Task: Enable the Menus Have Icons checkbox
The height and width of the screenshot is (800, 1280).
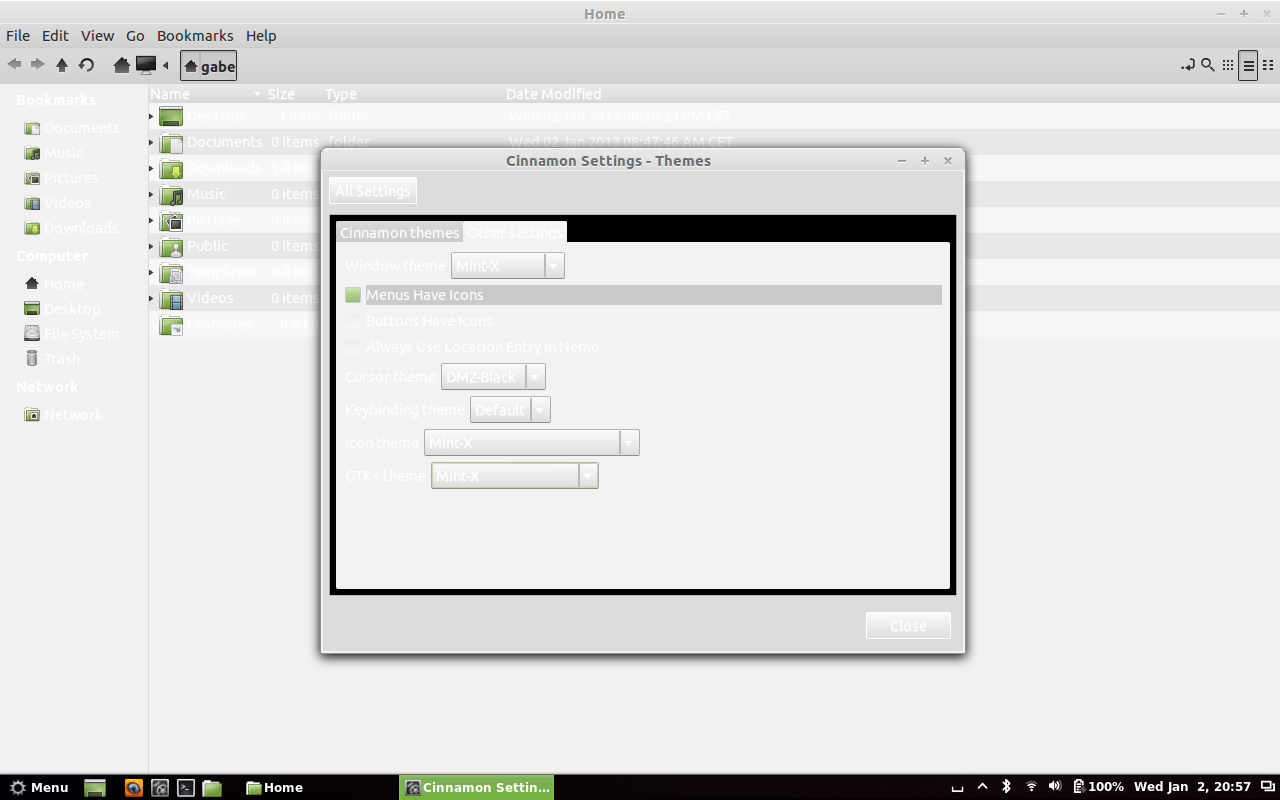Action: point(353,294)
